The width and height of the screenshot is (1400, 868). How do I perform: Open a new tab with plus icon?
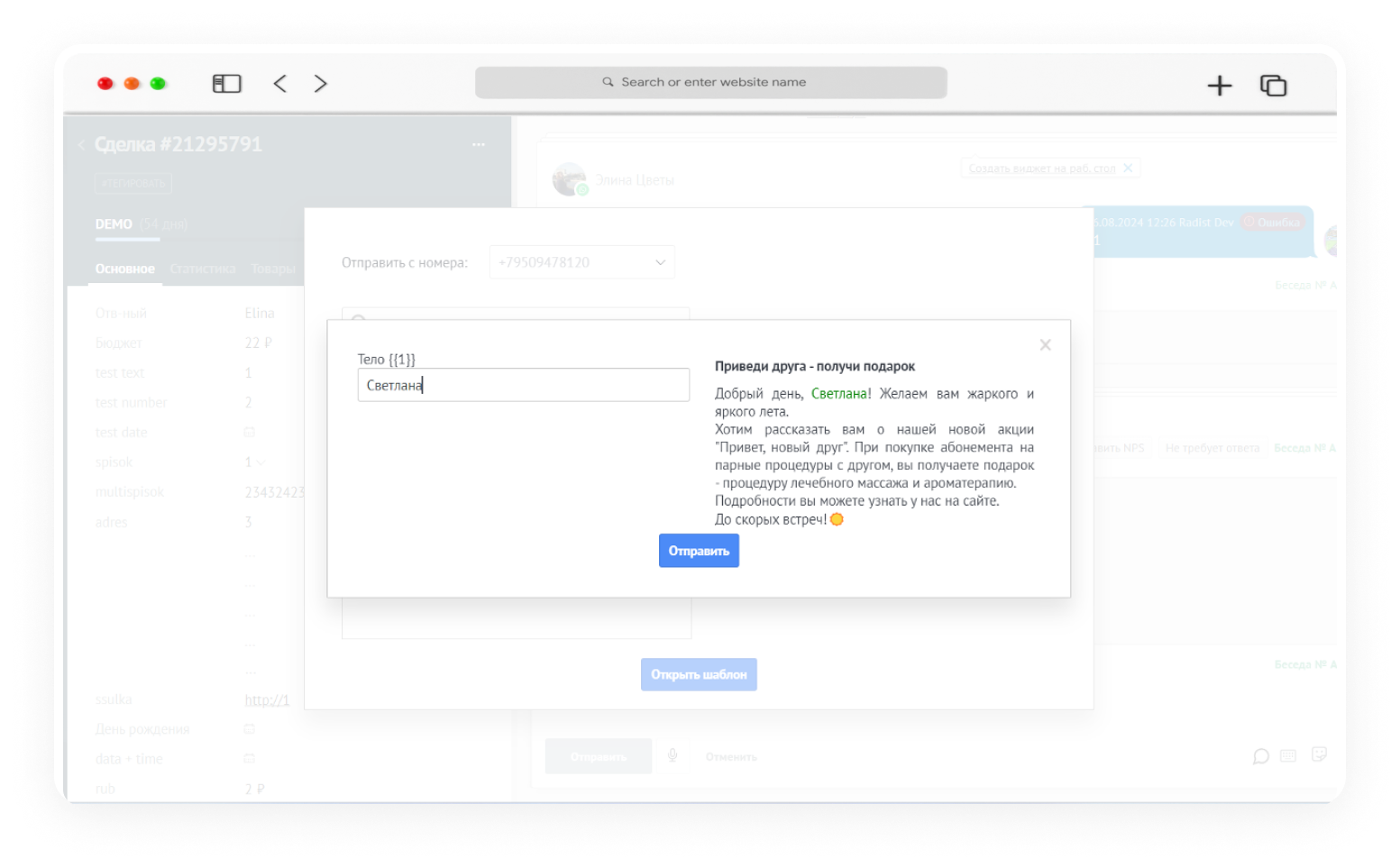pyautogui.click(x=1219, y=86)
